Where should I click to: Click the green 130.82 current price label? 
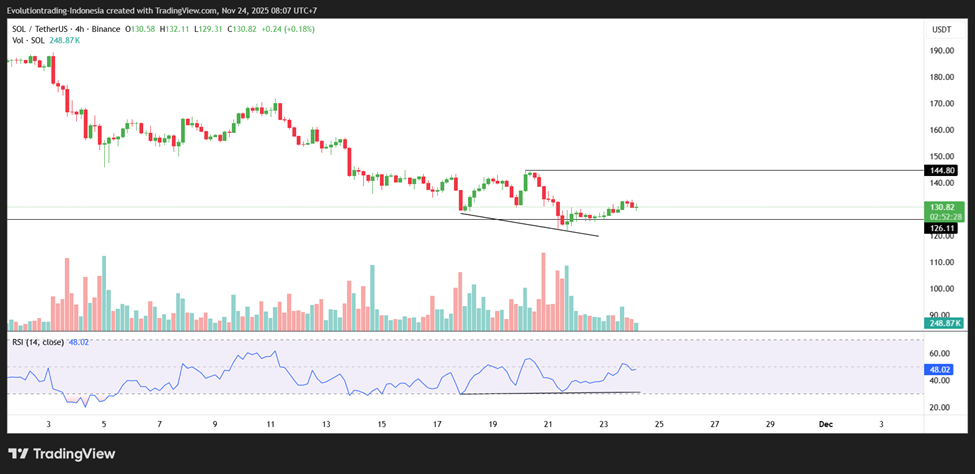click(x=942, y=207)
